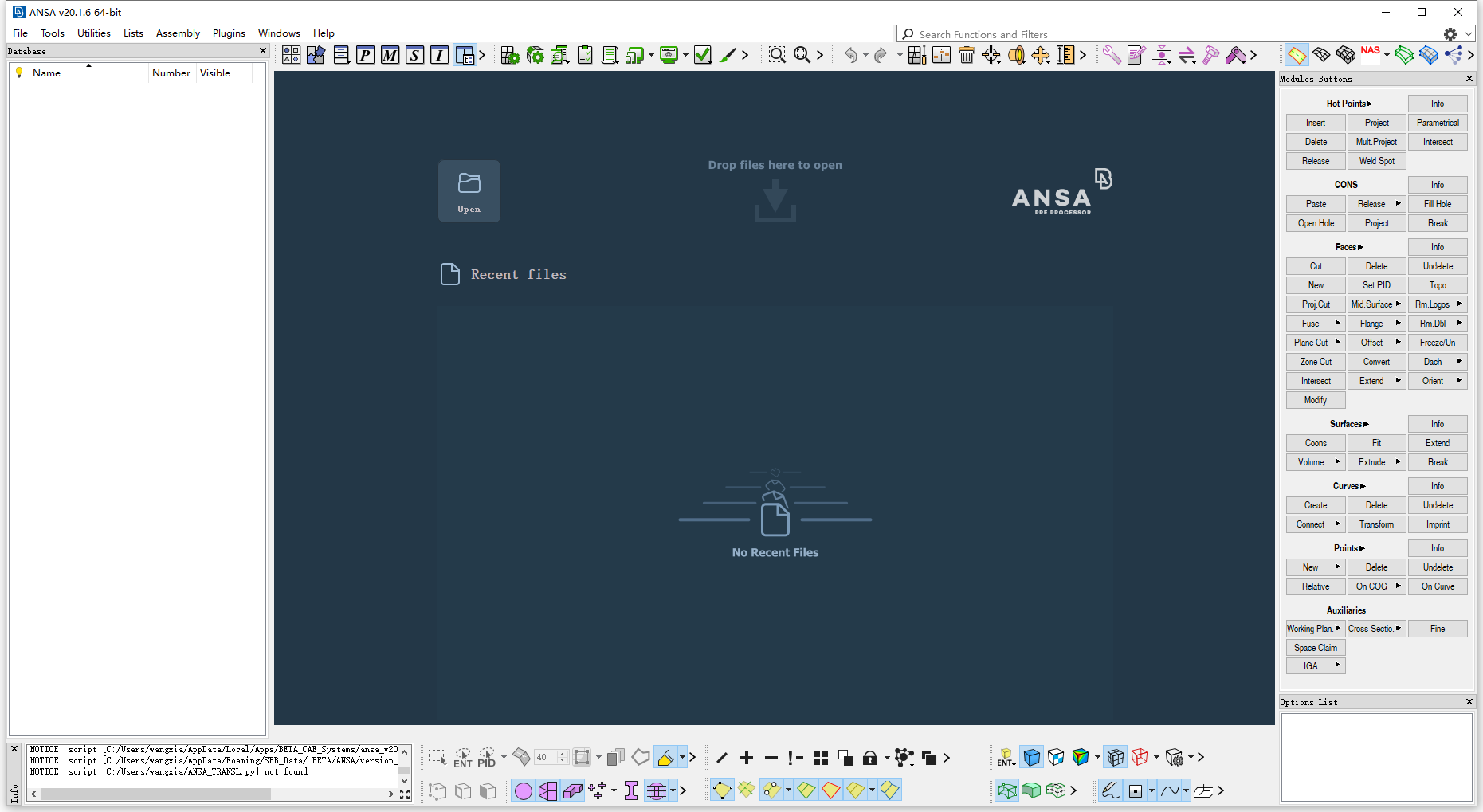Click the minus (hide) visibility icon
This screenshot has width=1483, height=812.
point(771,758)
